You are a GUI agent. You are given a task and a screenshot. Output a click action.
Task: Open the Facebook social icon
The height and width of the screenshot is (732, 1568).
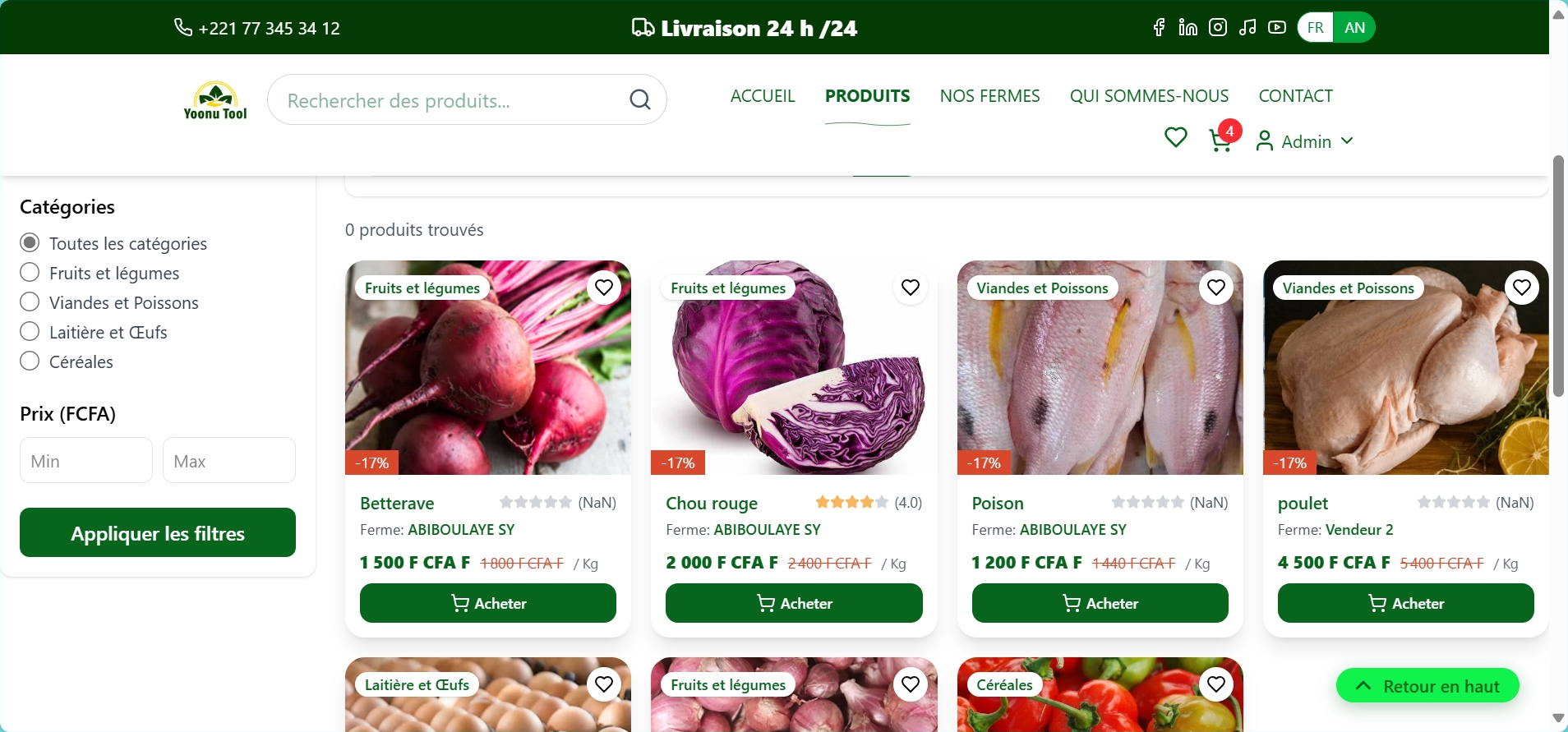[x=1159, y=28]
